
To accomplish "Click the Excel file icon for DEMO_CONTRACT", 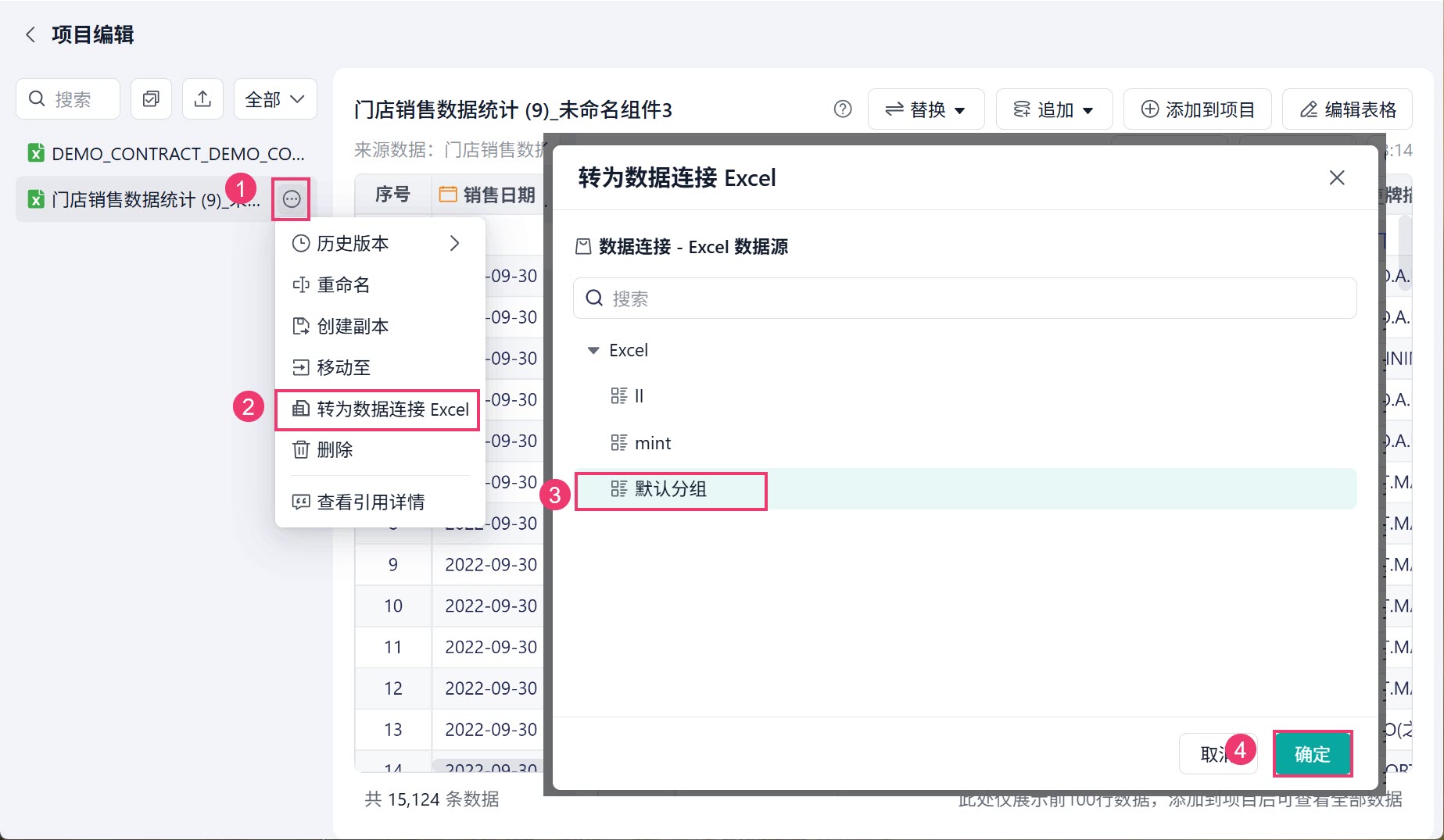I will (35, 153).
